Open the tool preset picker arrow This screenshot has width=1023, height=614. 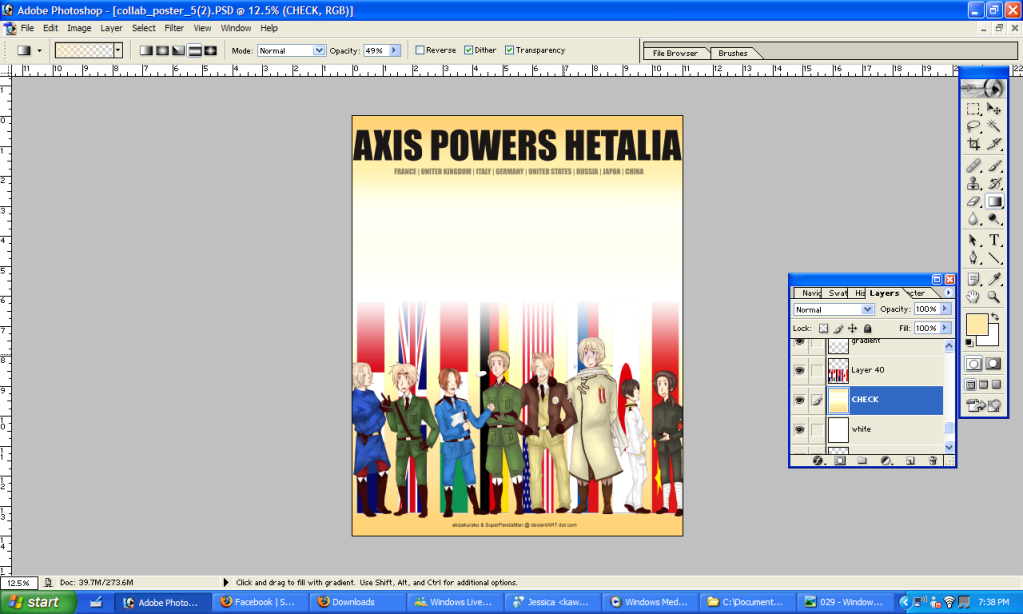click(39, 50)
